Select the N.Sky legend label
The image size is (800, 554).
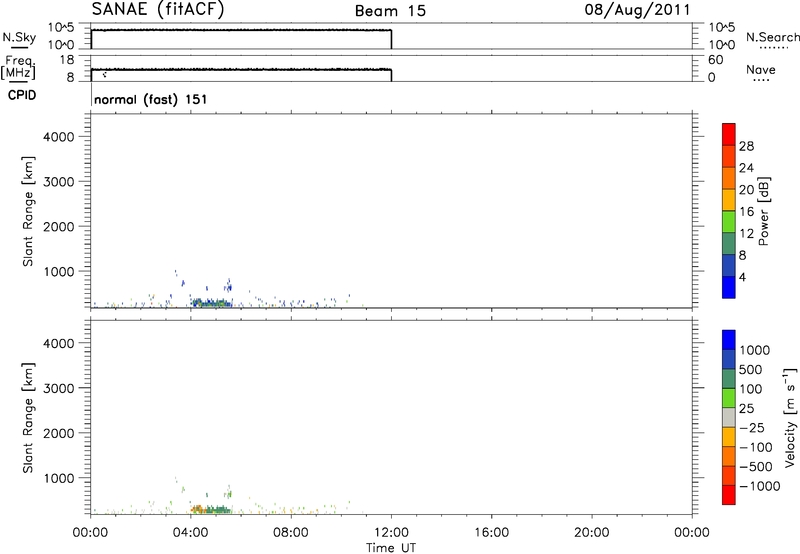(19, 37)
